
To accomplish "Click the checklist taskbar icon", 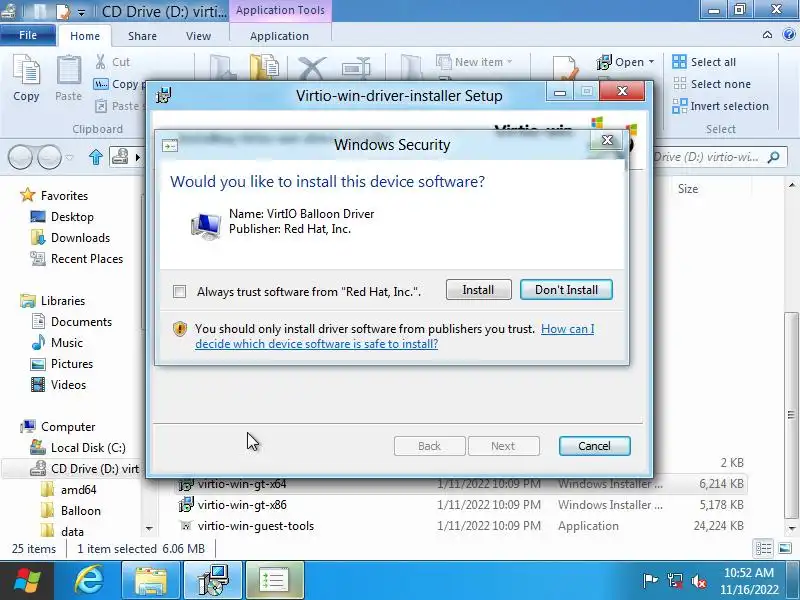I will pos(275,581).
